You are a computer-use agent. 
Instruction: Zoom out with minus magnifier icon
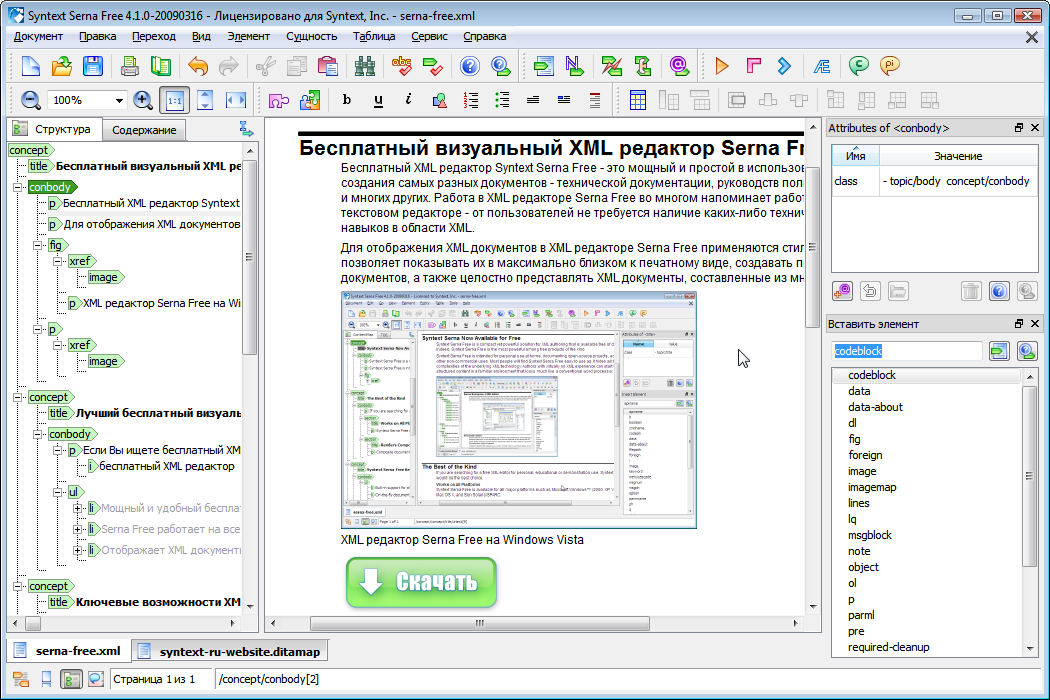tap(31, 100)
